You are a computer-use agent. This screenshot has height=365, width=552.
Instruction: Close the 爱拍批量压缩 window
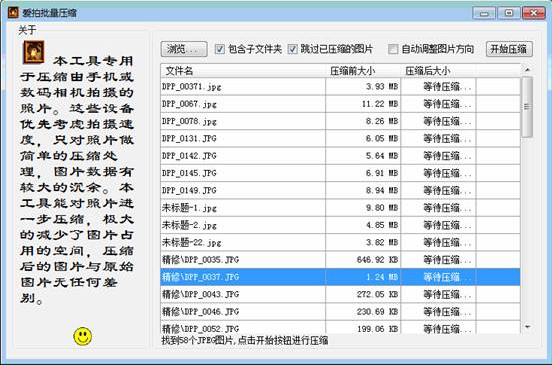pyautogui.click(x=534, y=13)
